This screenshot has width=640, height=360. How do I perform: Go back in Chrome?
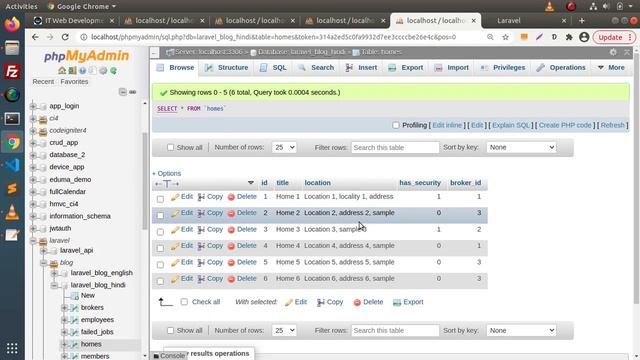tap(35, 37)
